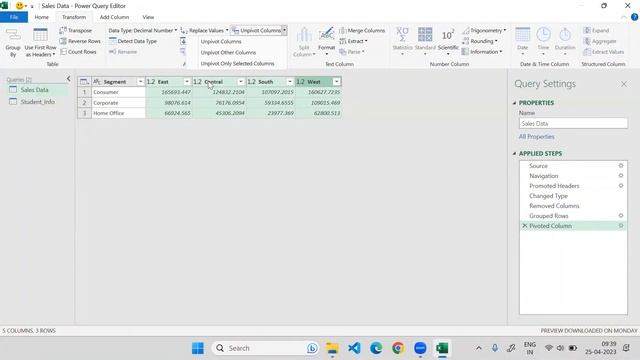Close the Query Settings pane

624,84
